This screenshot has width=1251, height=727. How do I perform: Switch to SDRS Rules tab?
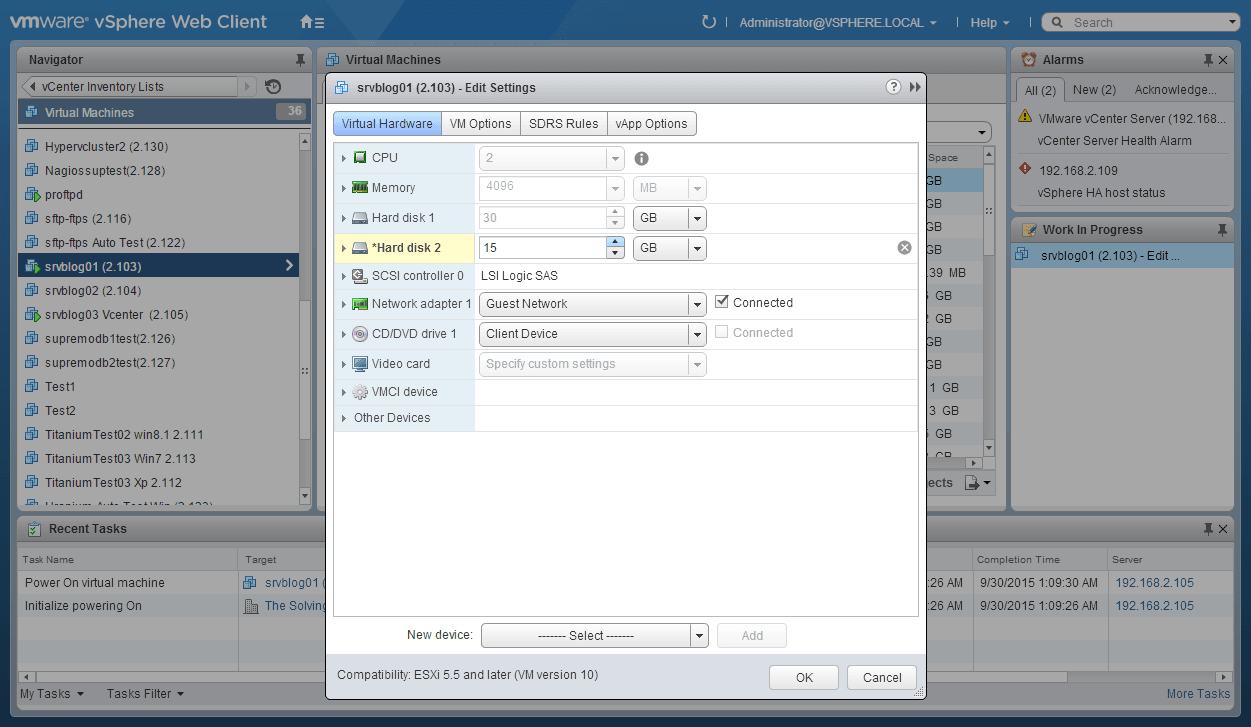coord(564,124)
